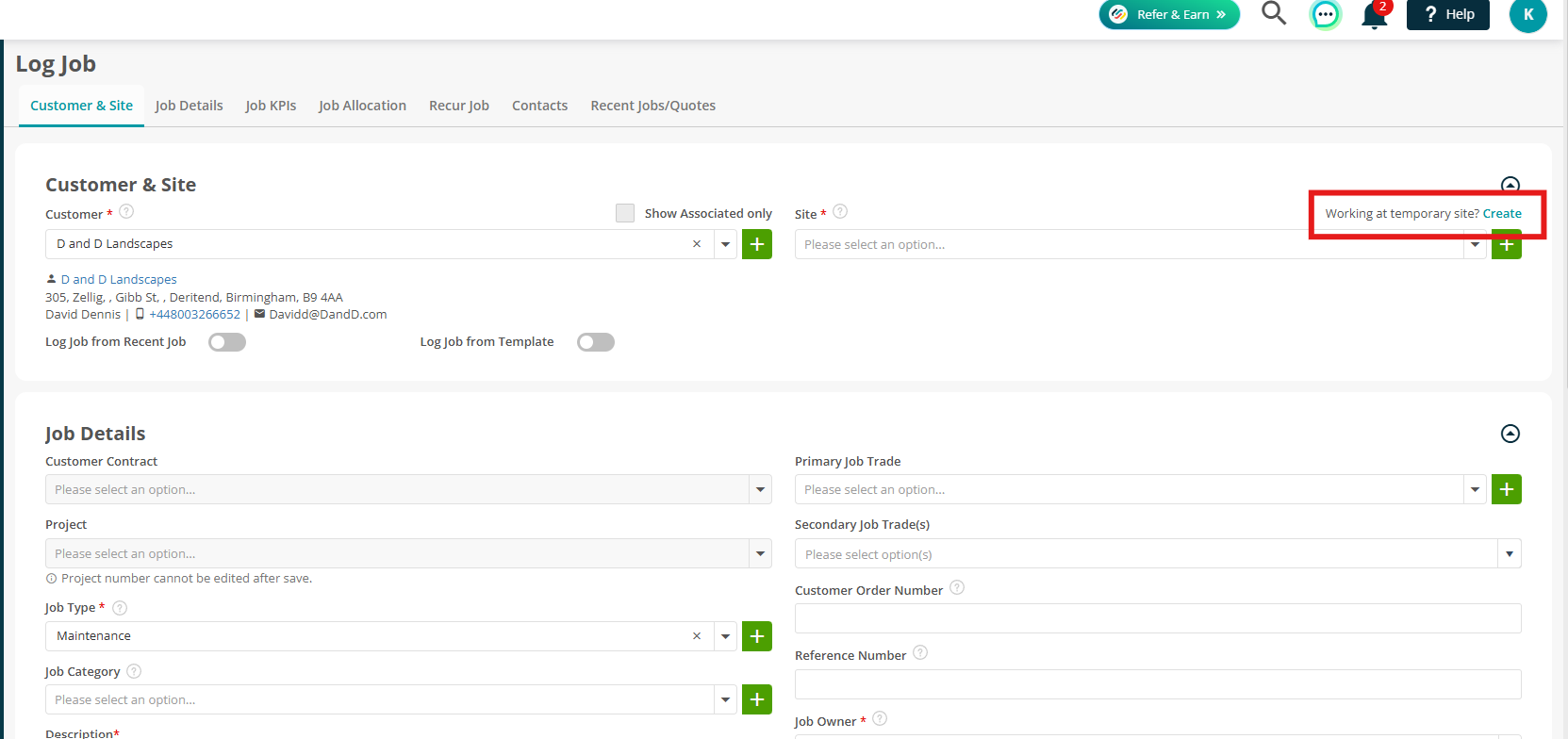This screenshot has height=739, width=1568.
Task: Click the Project number cannot be edited note
Action: [x=187, y=579]
